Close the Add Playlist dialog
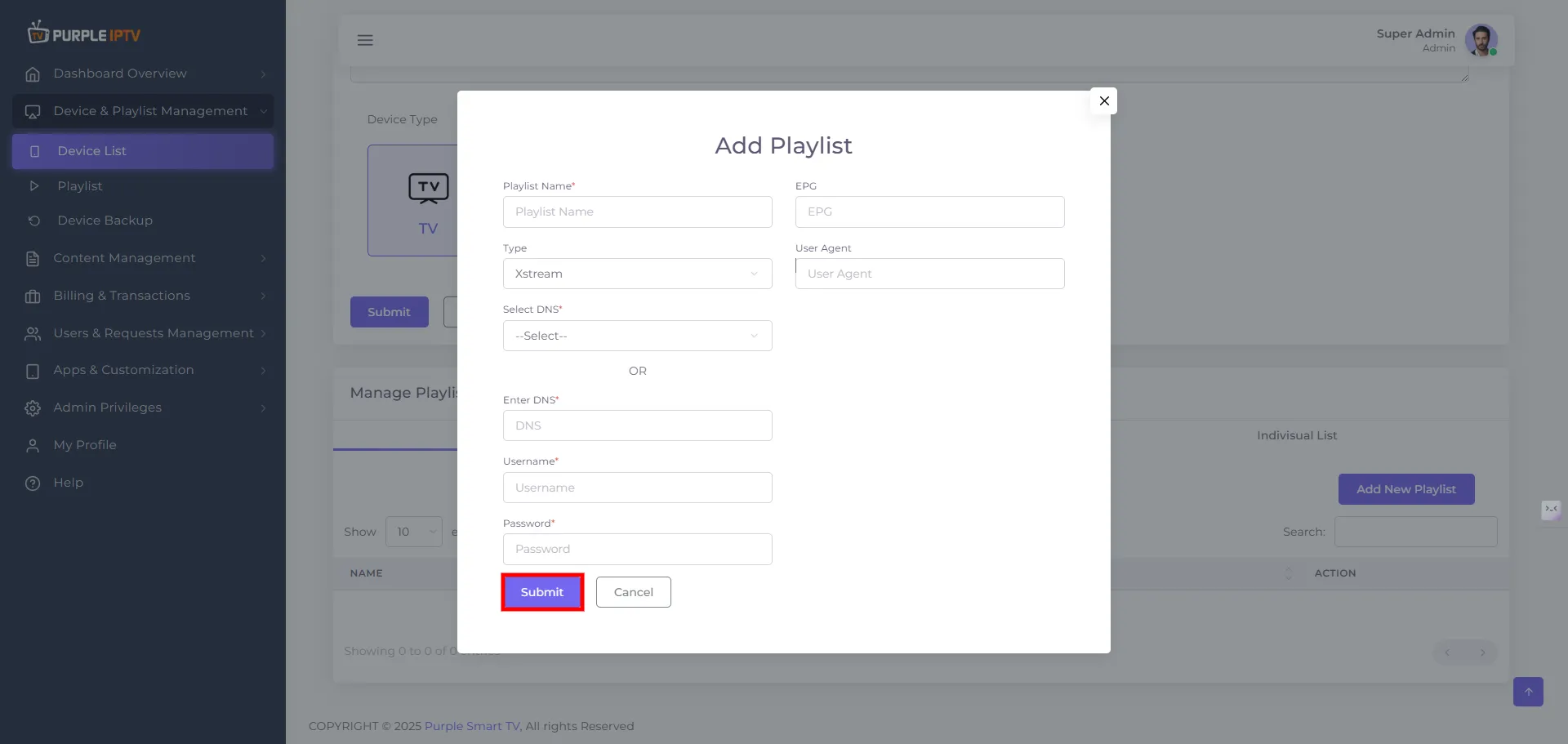Viewport: 1568px width, 744px height. point(1104,101)
